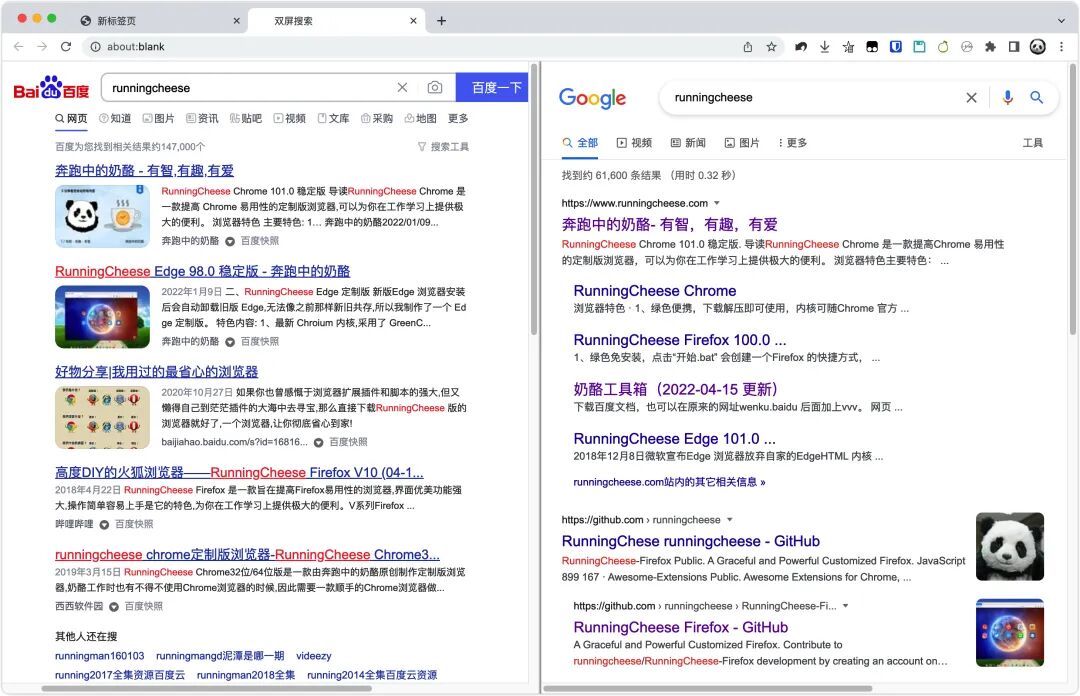Click Google voice search microphone
Screen dimensions: 1080x696
[x=1008, y=98]
